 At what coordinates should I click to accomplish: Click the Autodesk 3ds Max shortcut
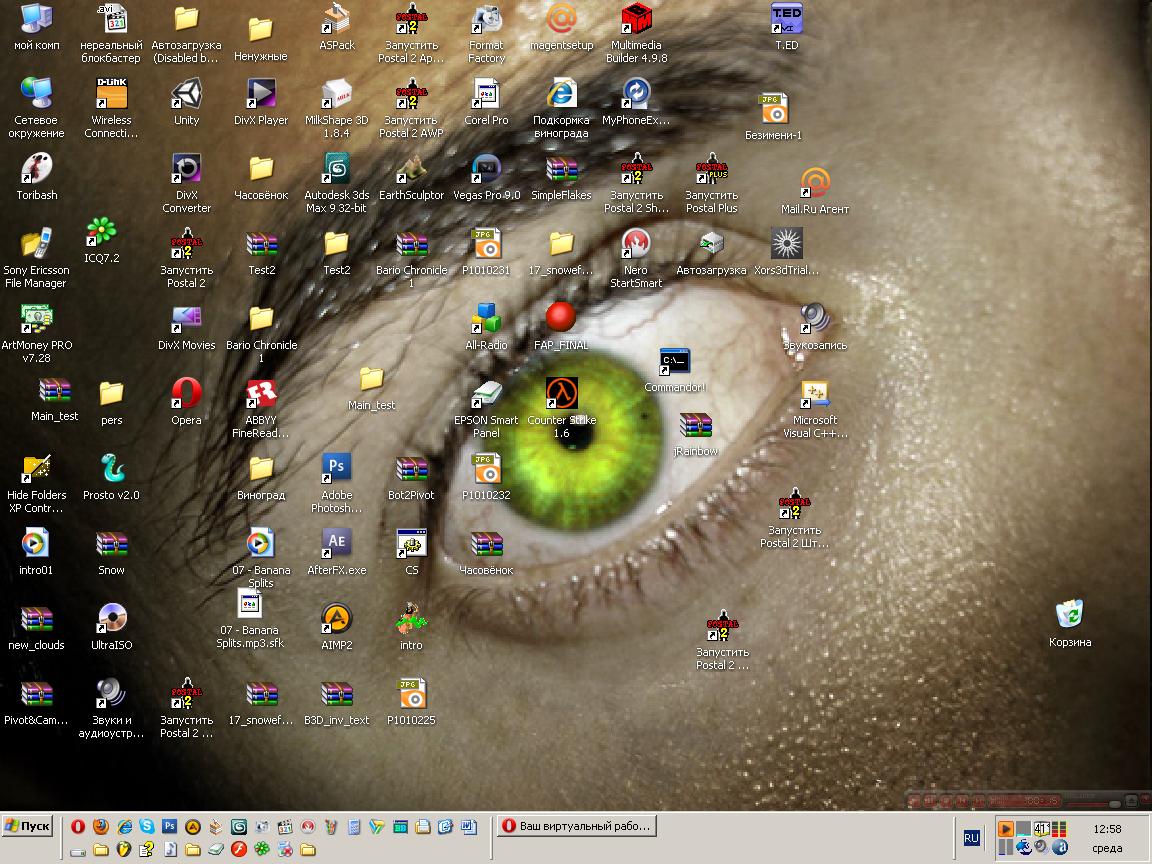336,171
